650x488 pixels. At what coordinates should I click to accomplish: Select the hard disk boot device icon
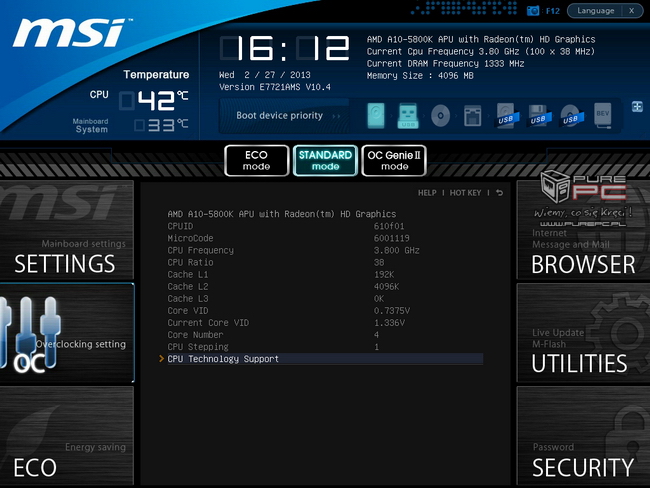pos(376,115)
